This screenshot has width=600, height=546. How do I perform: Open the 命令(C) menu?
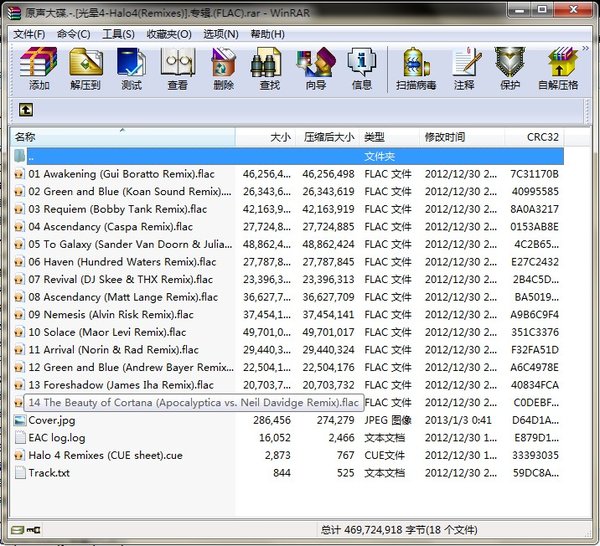coord(73,34)
